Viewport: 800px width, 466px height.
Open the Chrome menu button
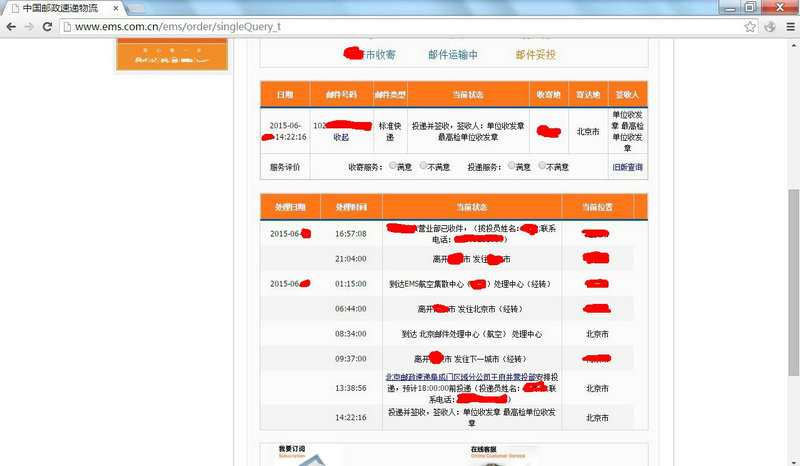[787, 27]
